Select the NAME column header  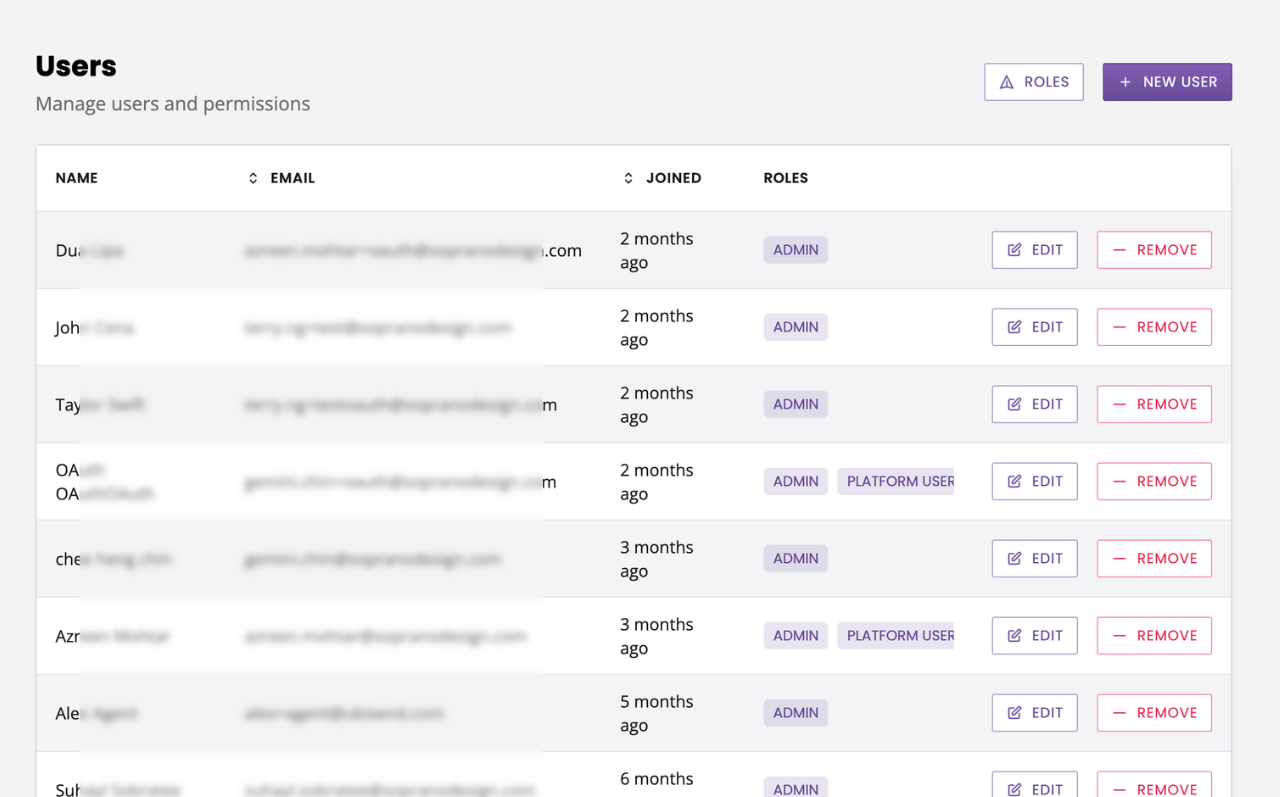pos(77,177)
